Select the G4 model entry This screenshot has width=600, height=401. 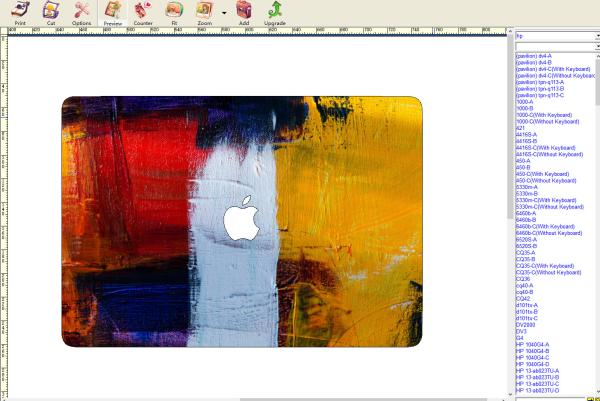click(x=520, y=338)
